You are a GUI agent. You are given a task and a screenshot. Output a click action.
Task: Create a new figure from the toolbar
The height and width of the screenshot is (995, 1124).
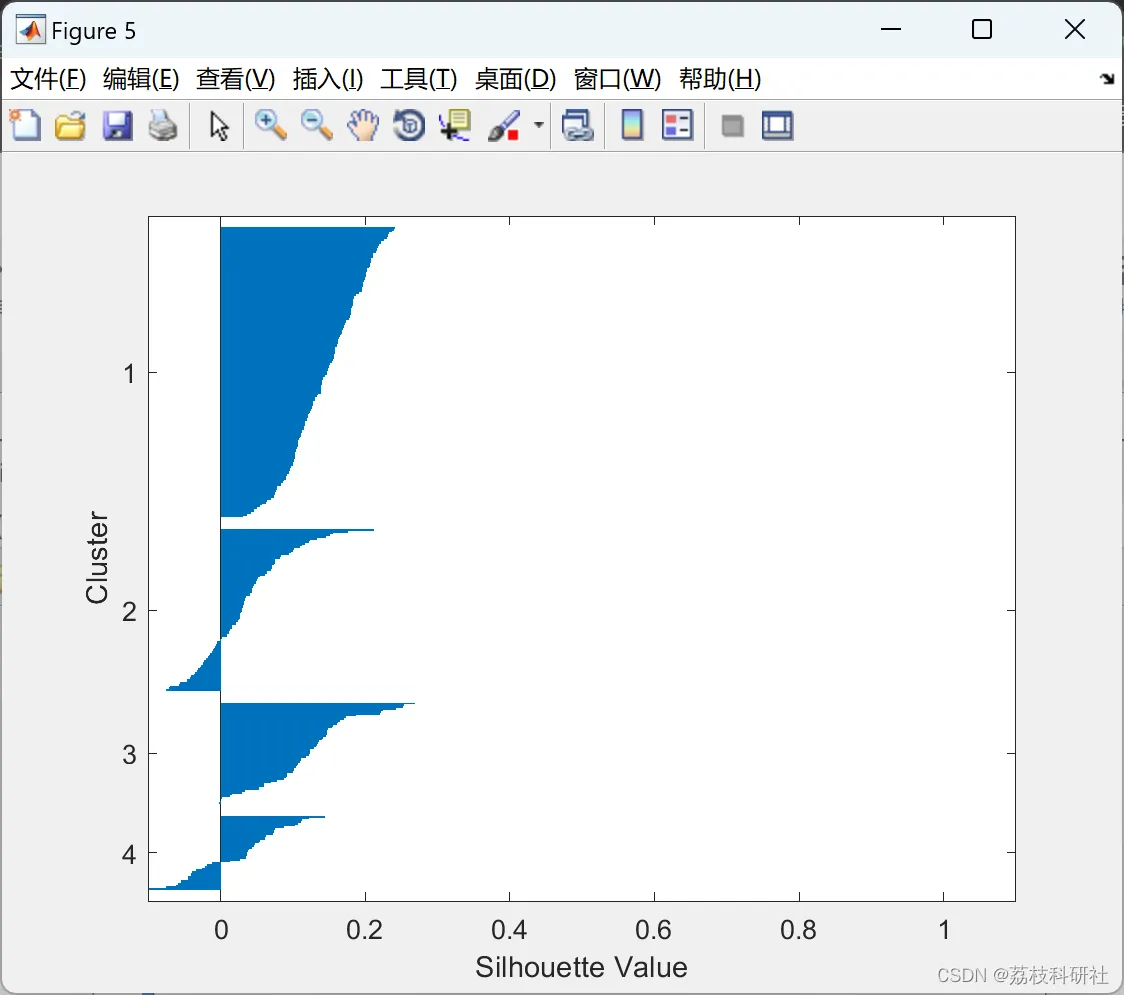tap(25, 125)
